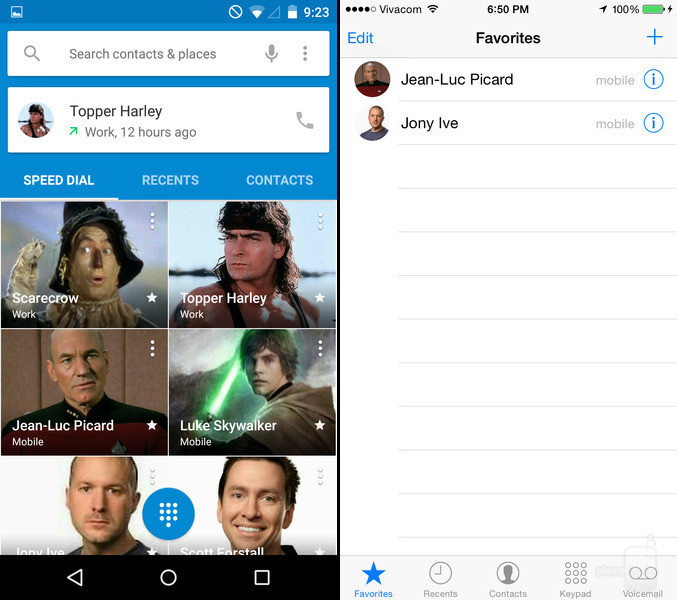Image resolution: width=677 pixels, height=600 pixels.
Task: Tap the voice search microphone icon
Action: coord(271,54)
